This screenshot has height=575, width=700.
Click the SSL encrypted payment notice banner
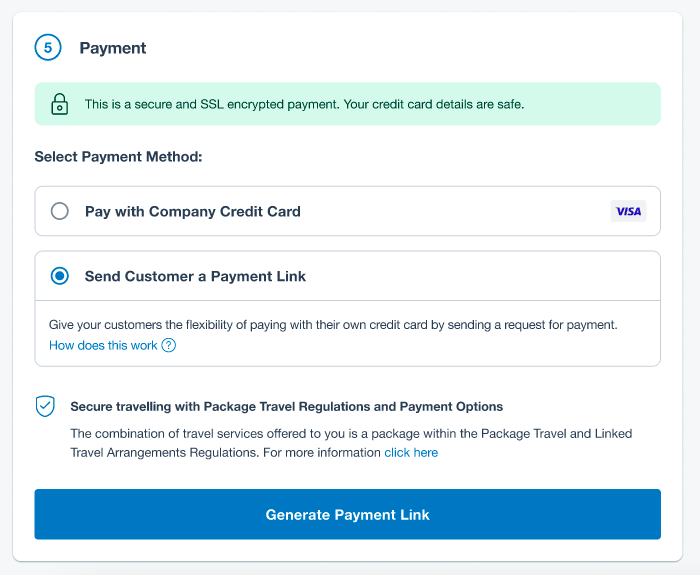pos(347,104)
